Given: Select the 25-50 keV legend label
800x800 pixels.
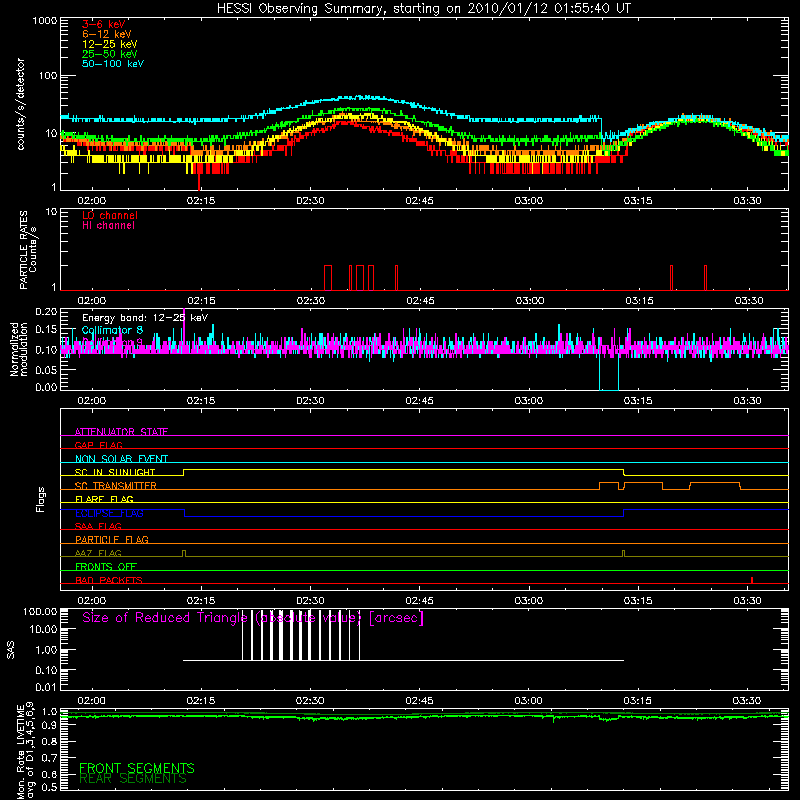Looking at the screenshot, I should 110,54.
